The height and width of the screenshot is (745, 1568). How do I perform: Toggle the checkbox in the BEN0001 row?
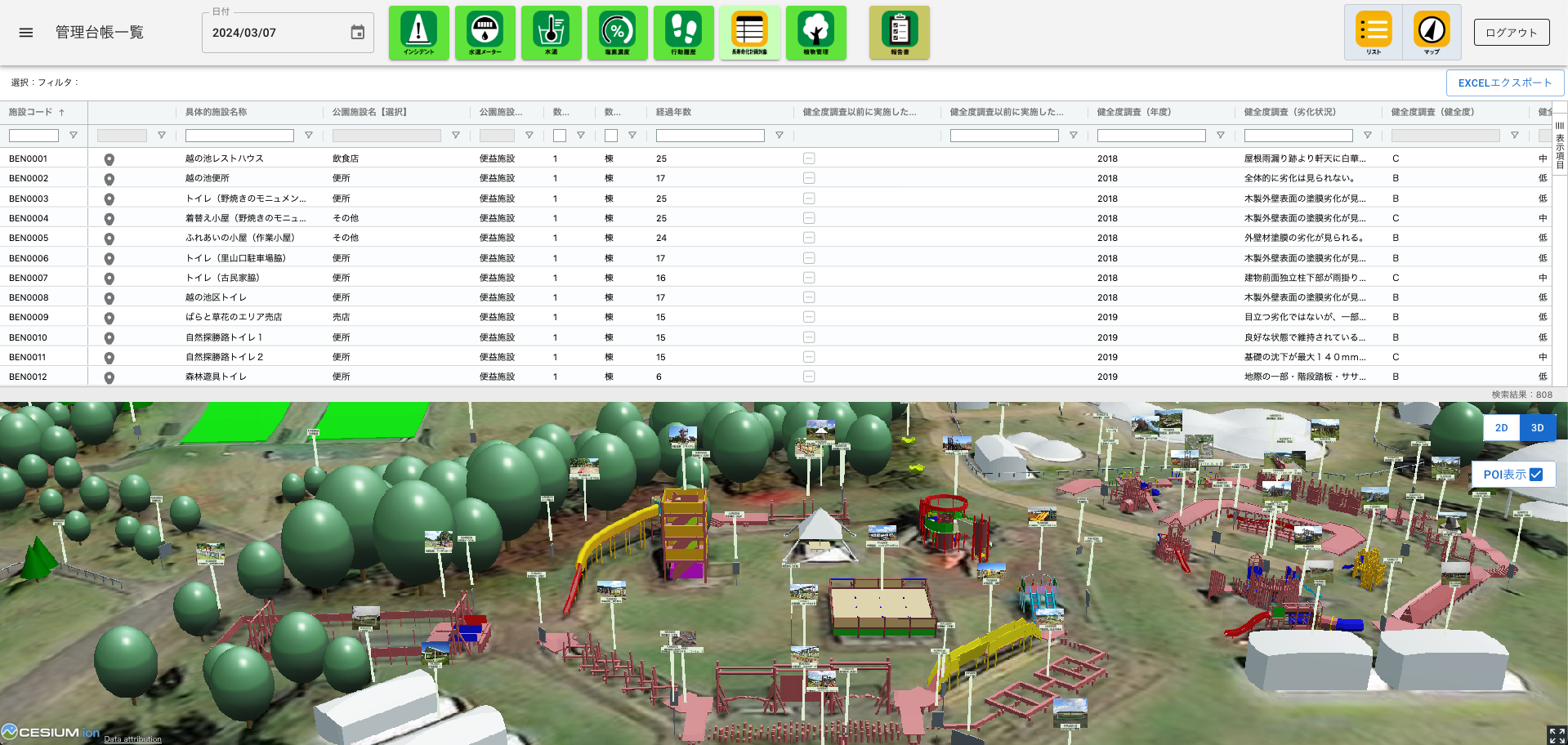coord(808,158)
